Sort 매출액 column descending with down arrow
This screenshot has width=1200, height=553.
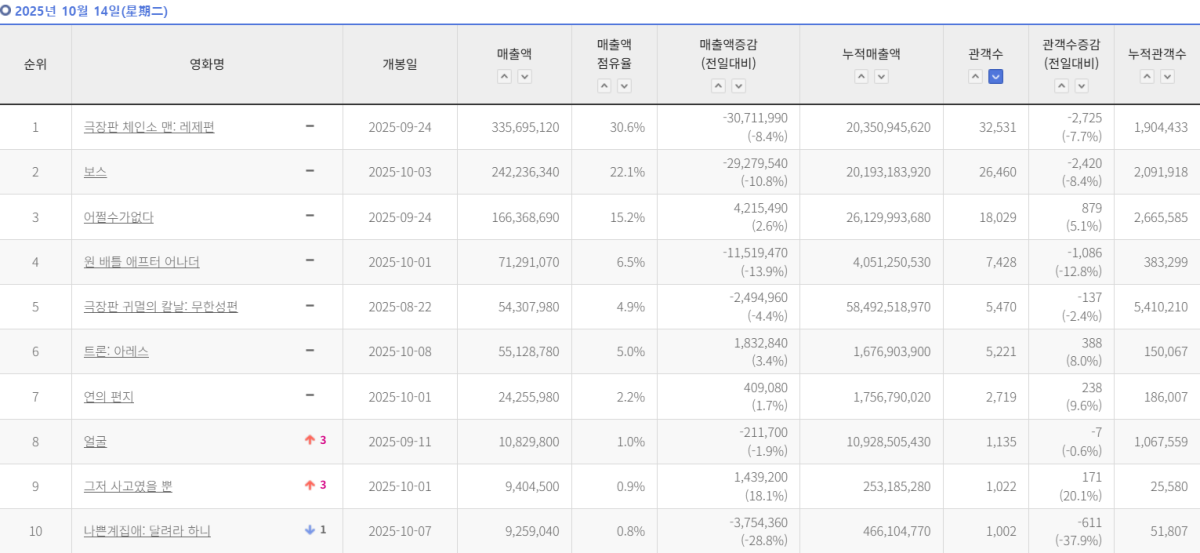pos(524,77)
